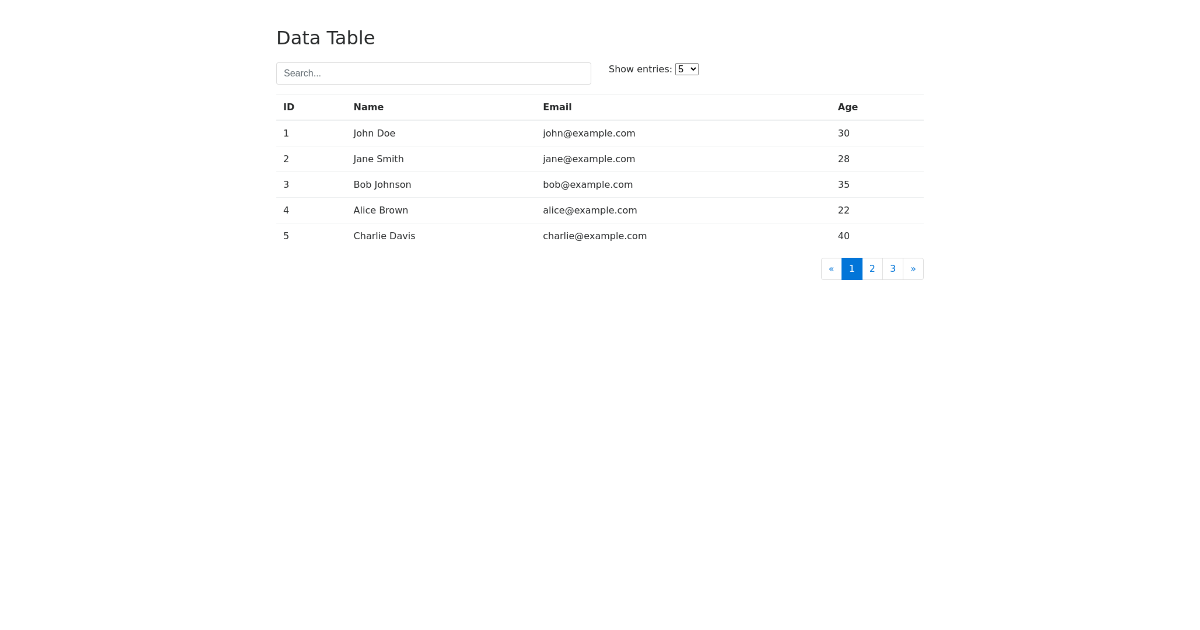Jump to page 3 of table

[x=893, y=269]
